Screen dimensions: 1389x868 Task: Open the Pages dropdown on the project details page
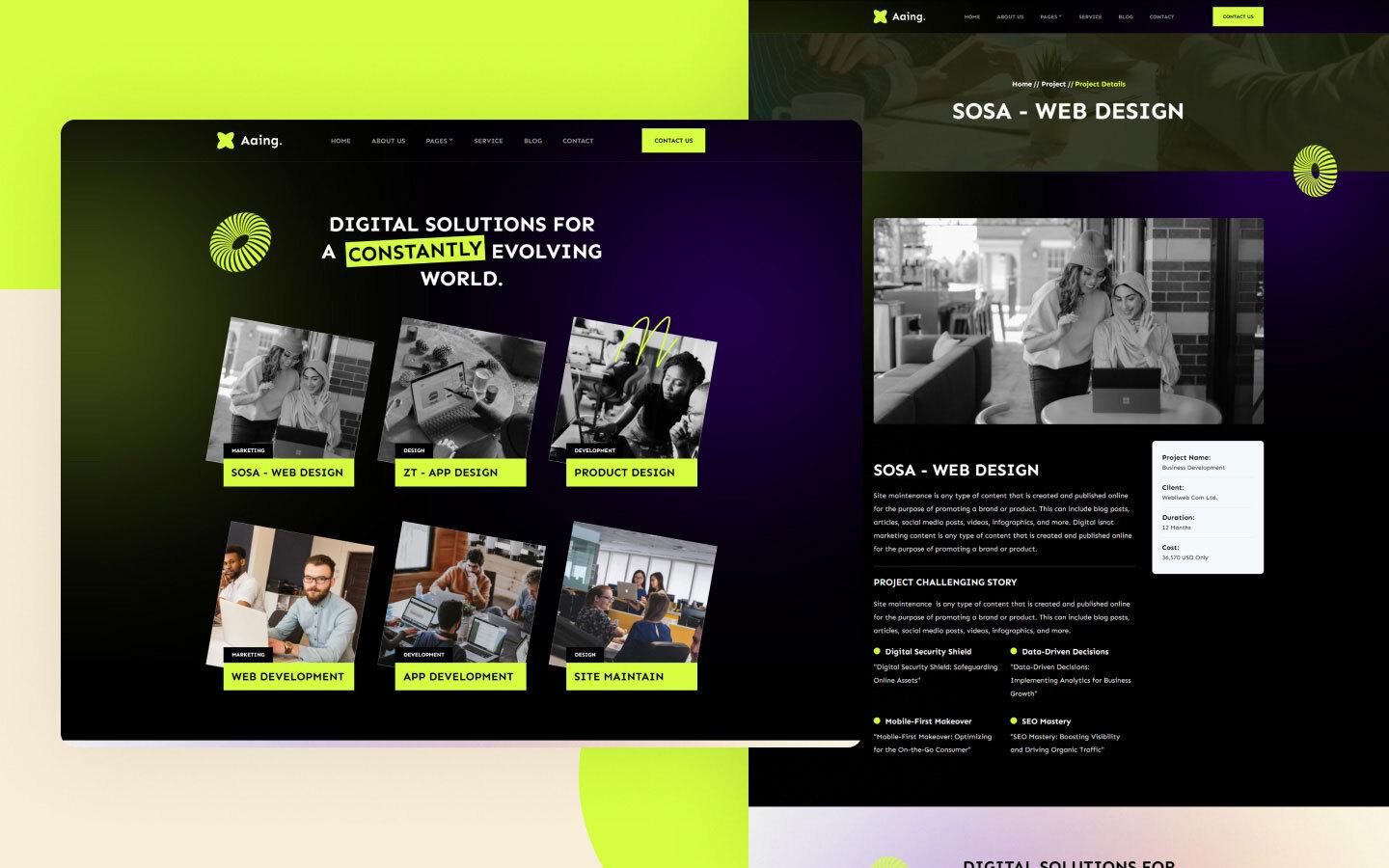click(1051, 16)
